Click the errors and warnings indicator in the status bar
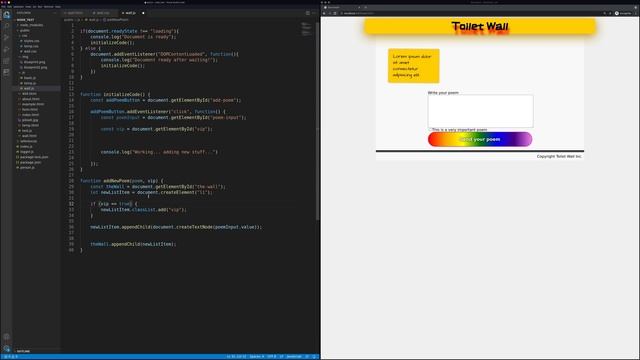This screenshot has width=640, height=360. click(11, 356)
